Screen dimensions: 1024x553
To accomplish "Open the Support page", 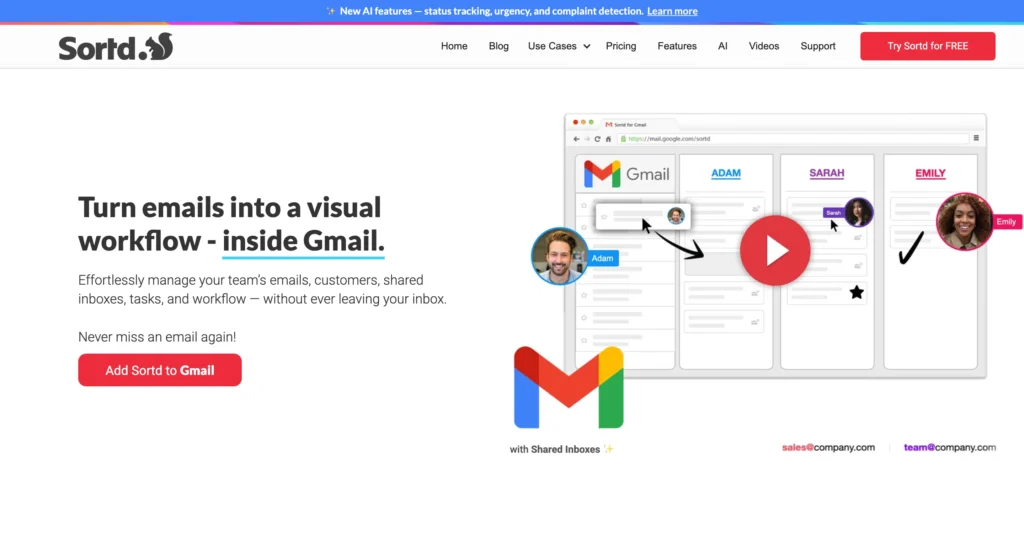I will click(818, 46).
